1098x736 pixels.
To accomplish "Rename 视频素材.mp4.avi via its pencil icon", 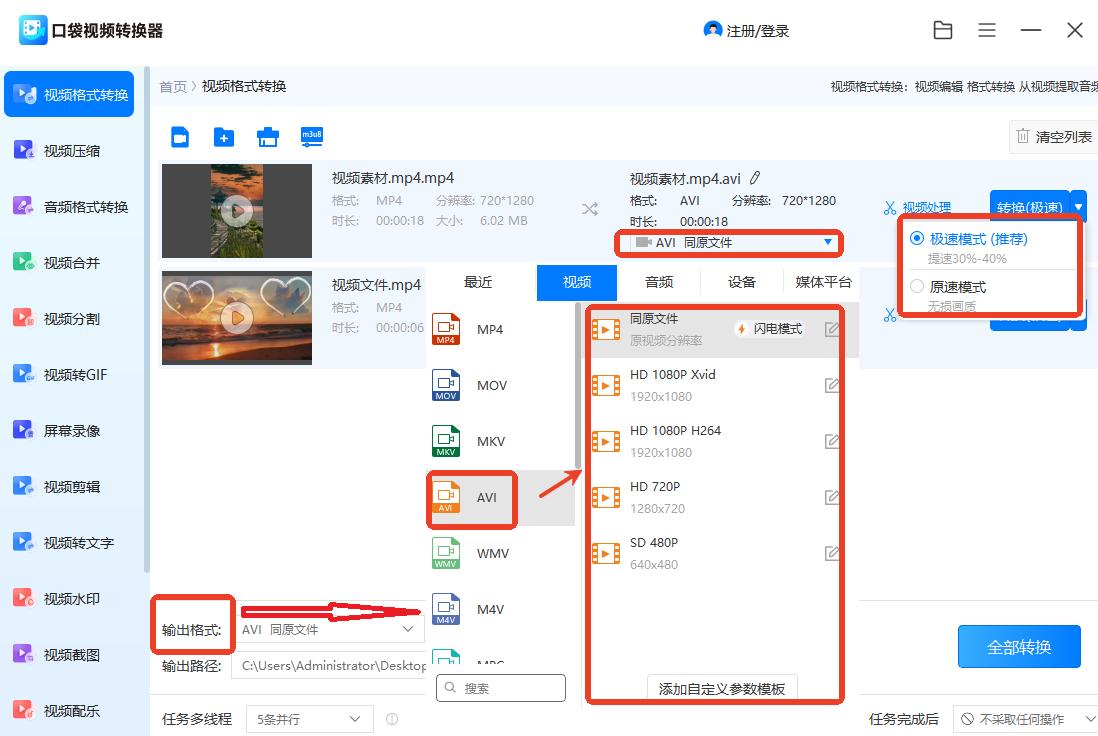I will click(x=755, y=176).
